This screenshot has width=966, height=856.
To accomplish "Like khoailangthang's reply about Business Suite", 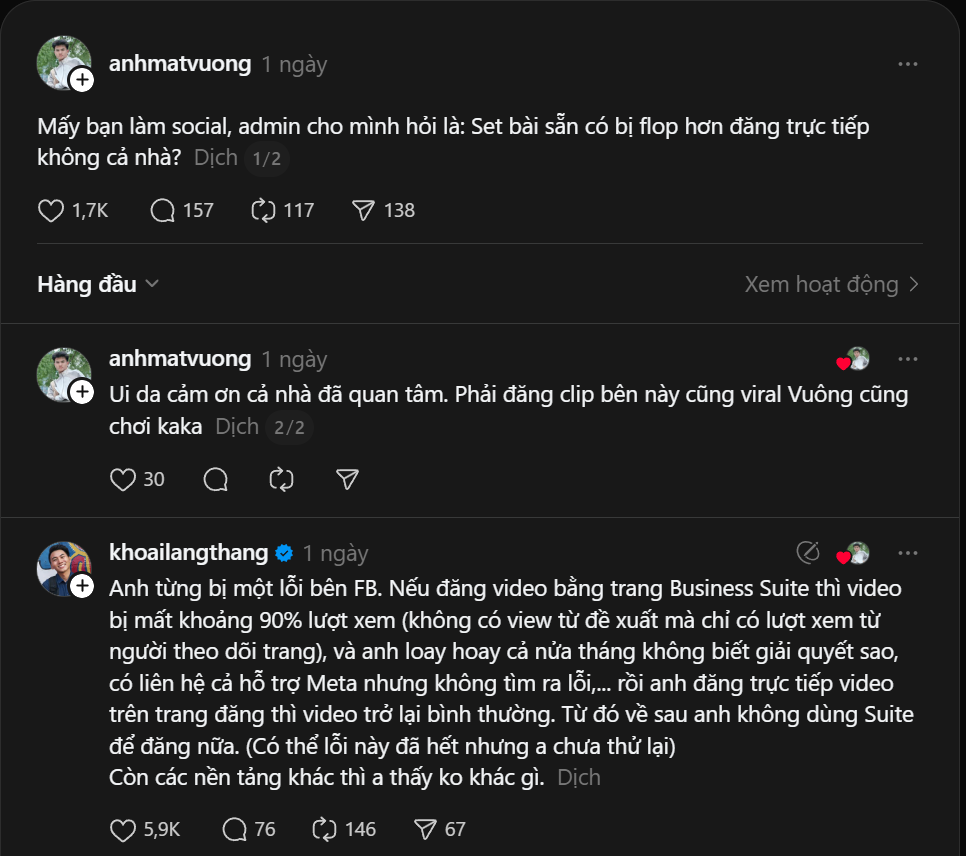I will click(x=122, y=828).
